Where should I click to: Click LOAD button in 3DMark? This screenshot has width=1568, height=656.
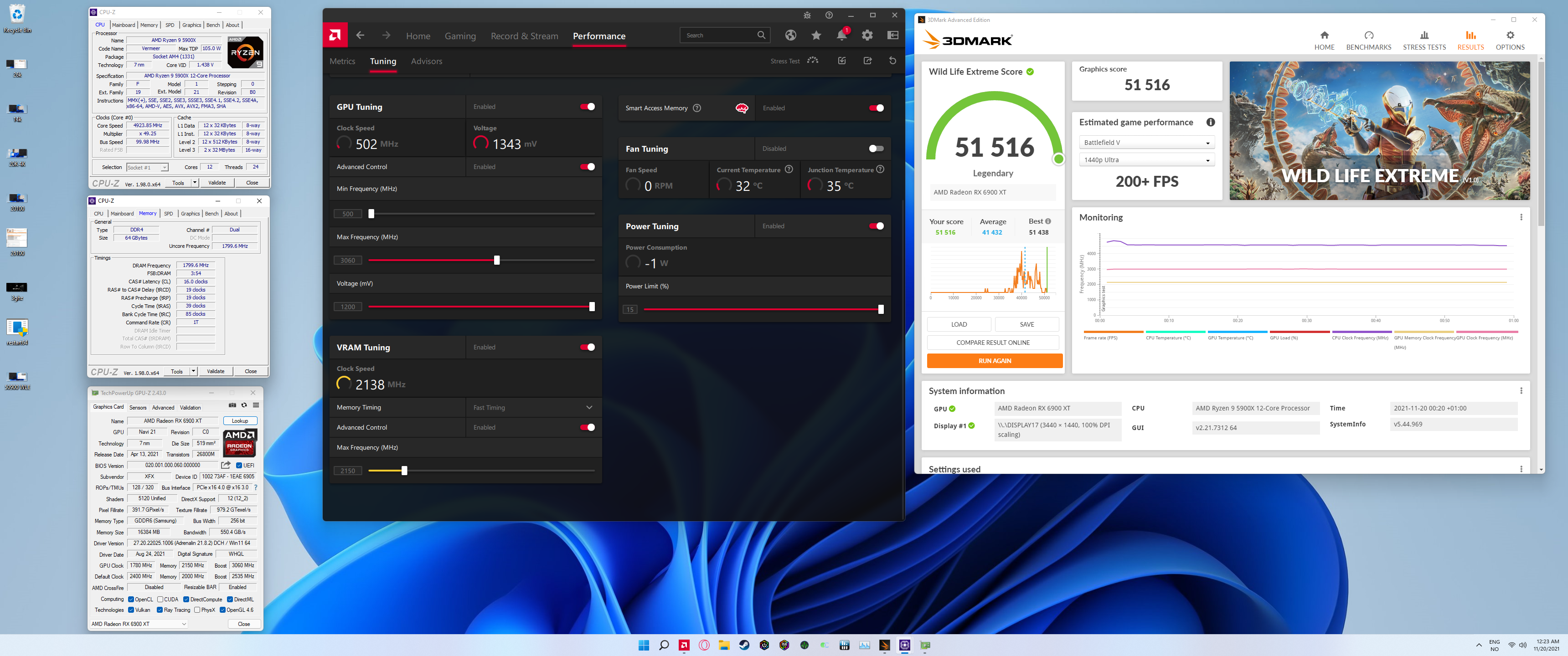point(959,324)
